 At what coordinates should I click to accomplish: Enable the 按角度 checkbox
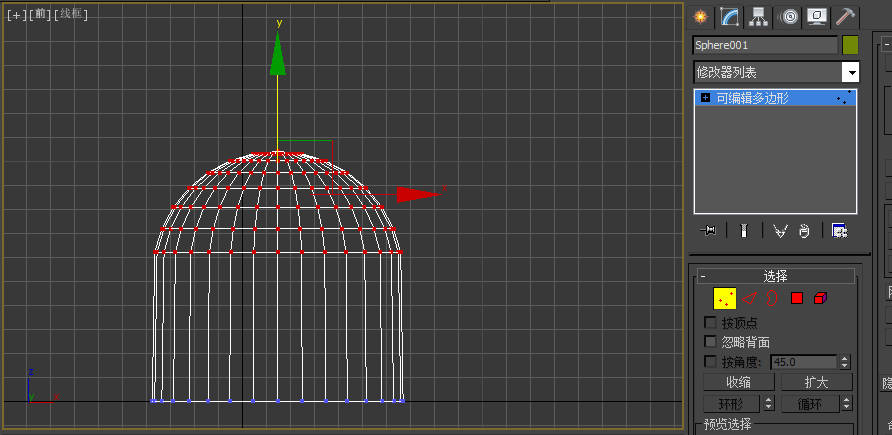click(x=710, y=362)
